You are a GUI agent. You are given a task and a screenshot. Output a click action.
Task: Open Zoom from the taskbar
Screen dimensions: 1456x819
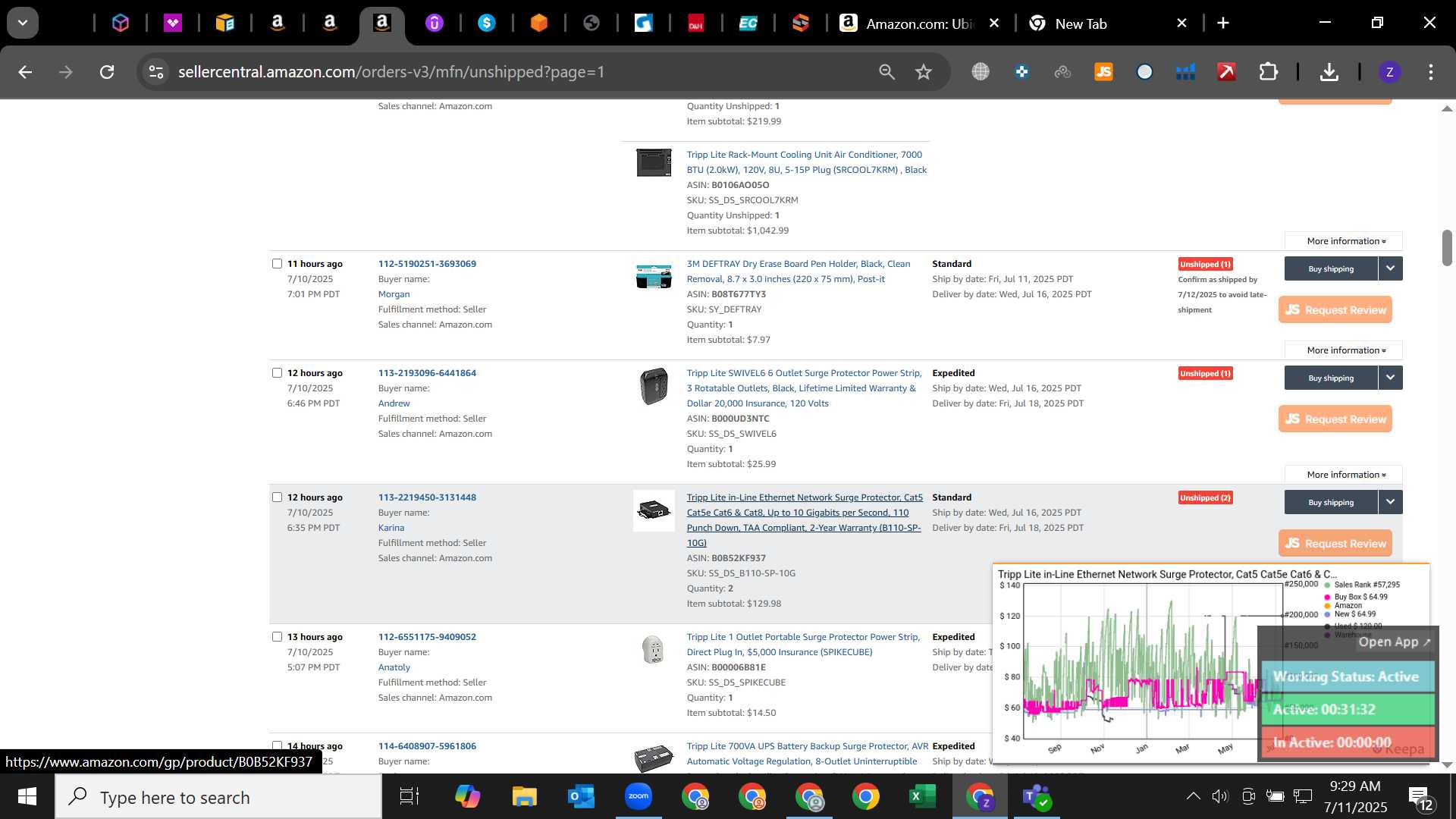(639, 796)
